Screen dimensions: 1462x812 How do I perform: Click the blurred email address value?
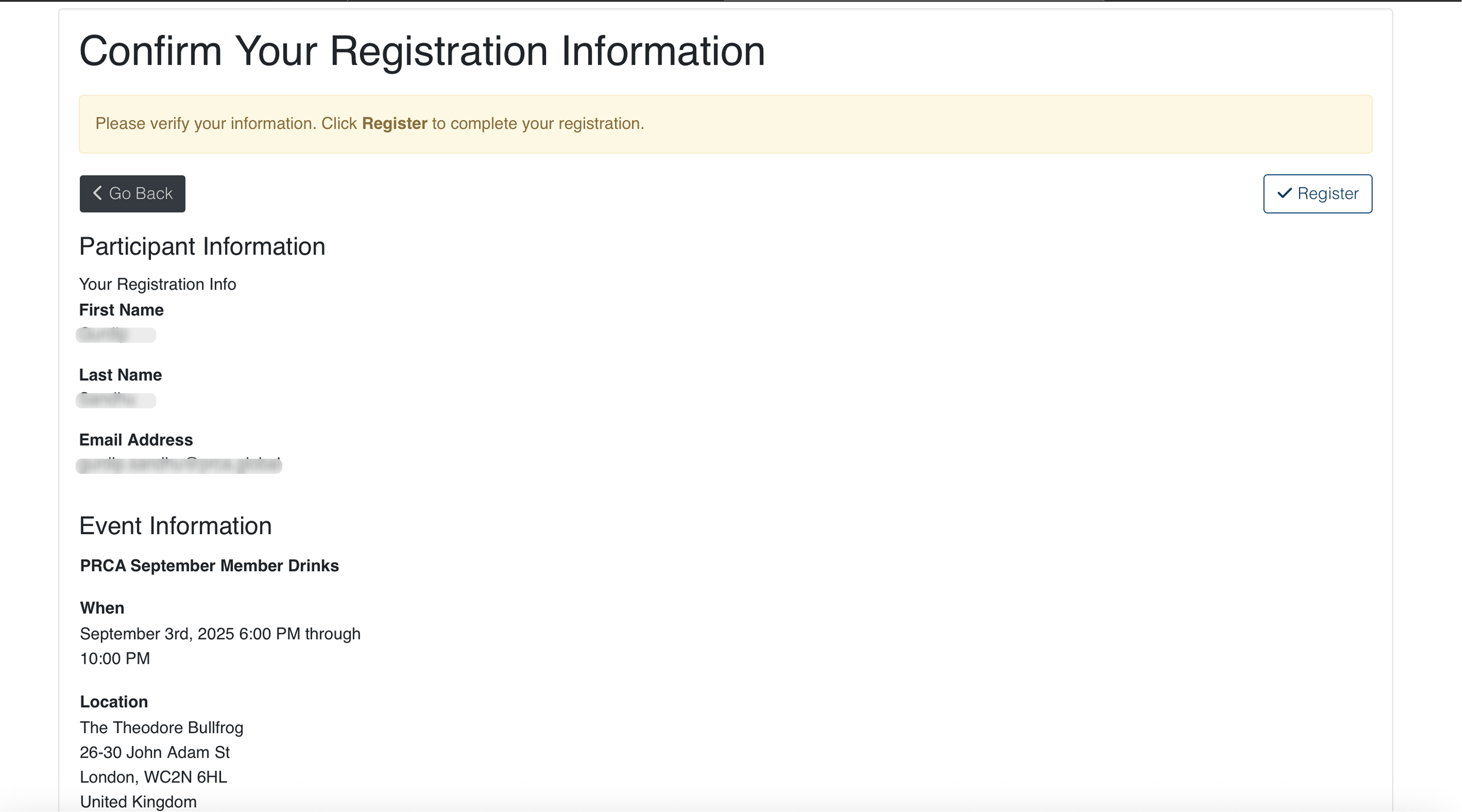coord(179,464)
